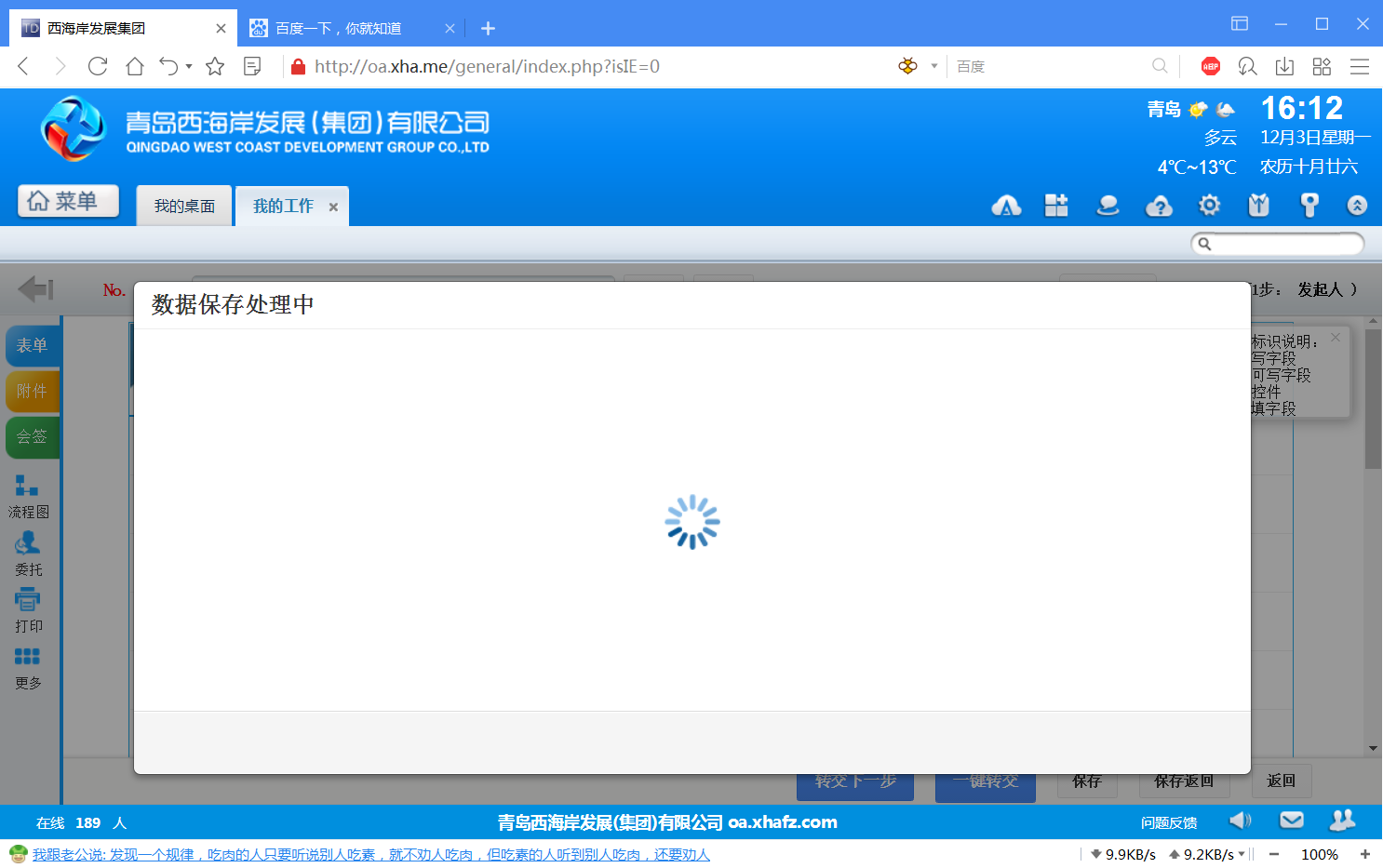Restore the last closed tab

pyautogui.click(x=168, y=66)
